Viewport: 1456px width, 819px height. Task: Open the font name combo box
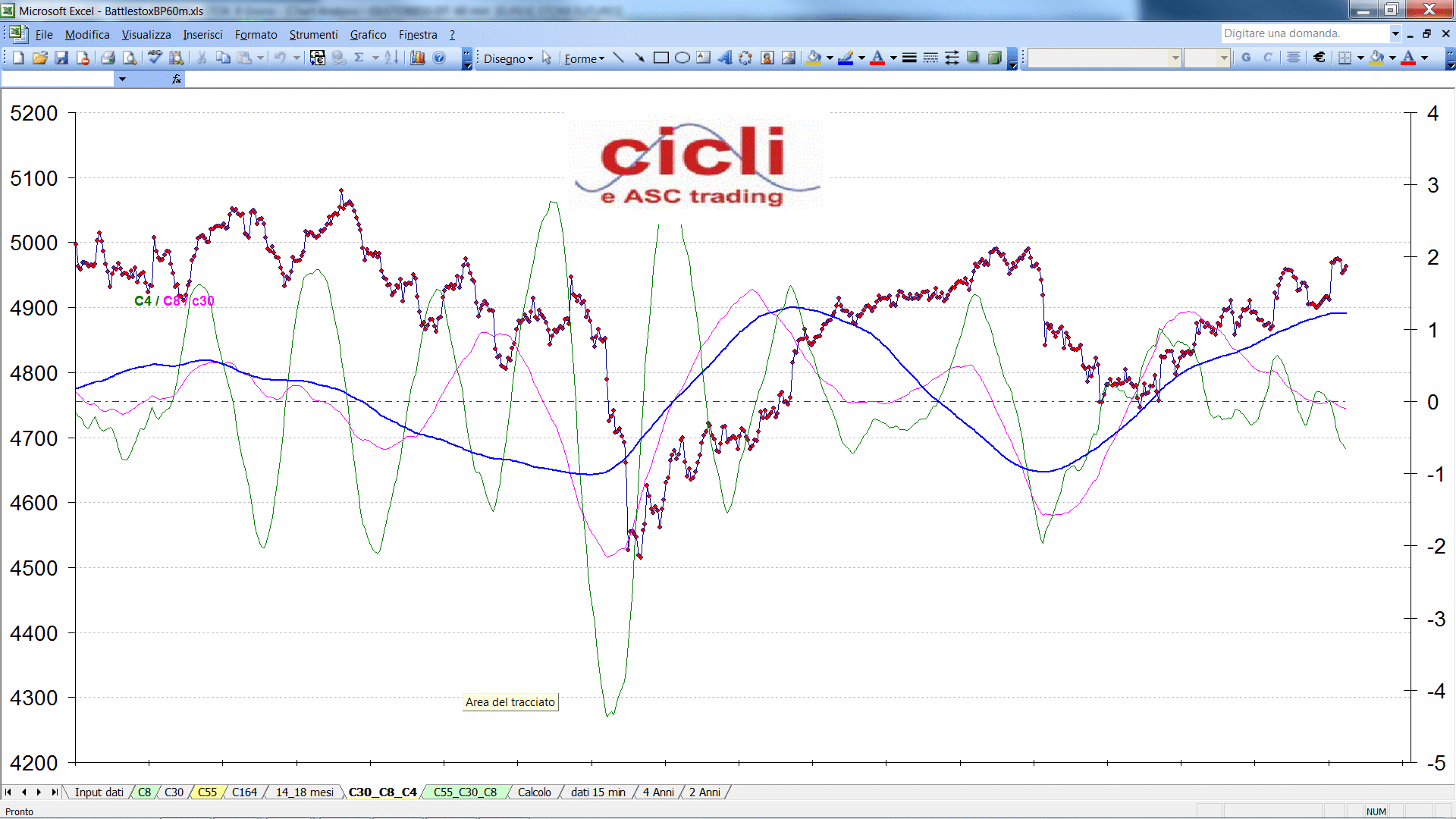[1105, 58]
